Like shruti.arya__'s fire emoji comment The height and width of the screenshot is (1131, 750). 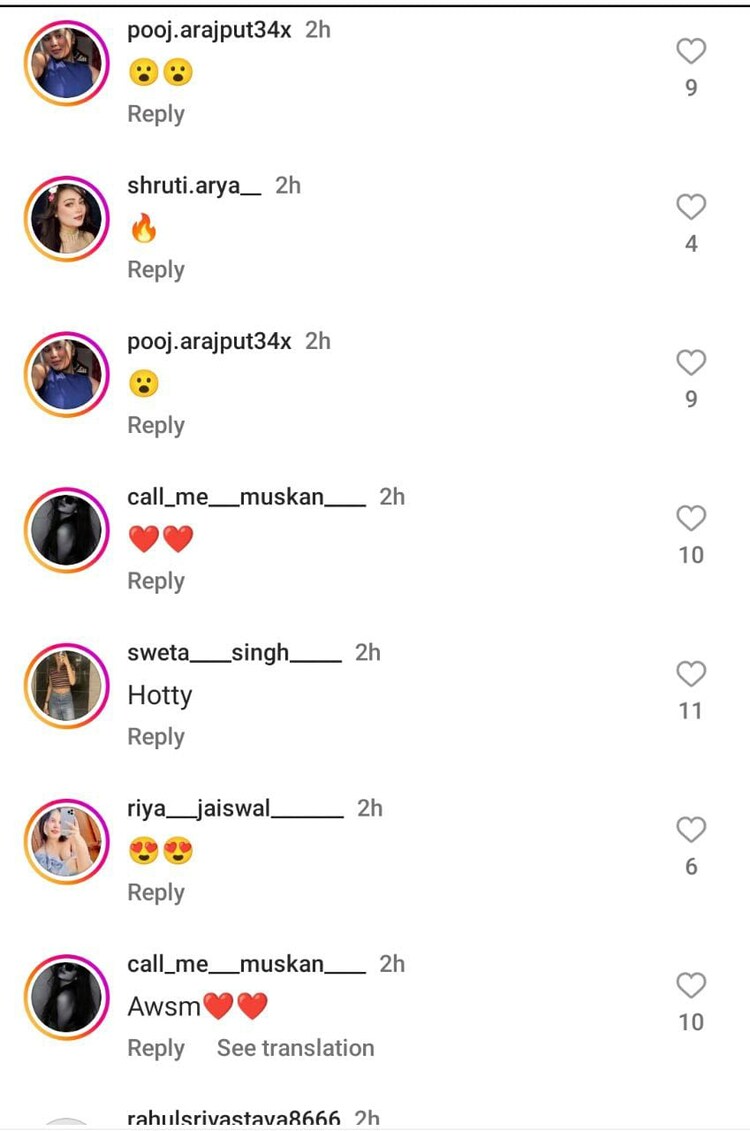tap(691, 207)
